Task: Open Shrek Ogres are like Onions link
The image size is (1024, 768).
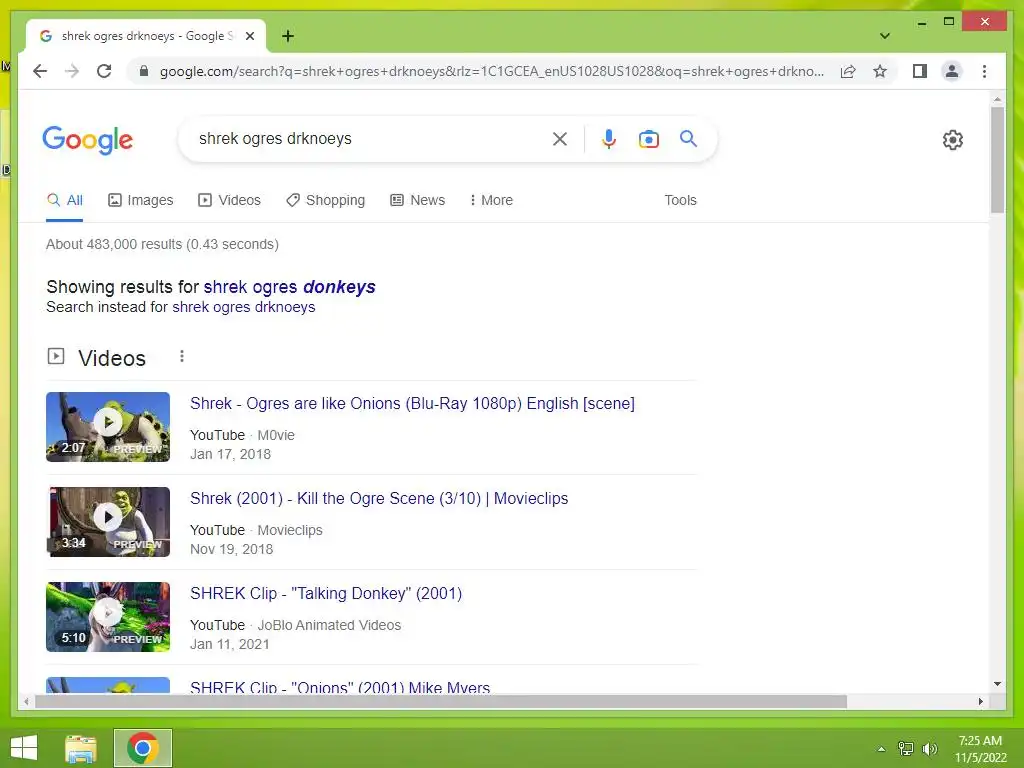Action: pos(412,404)
